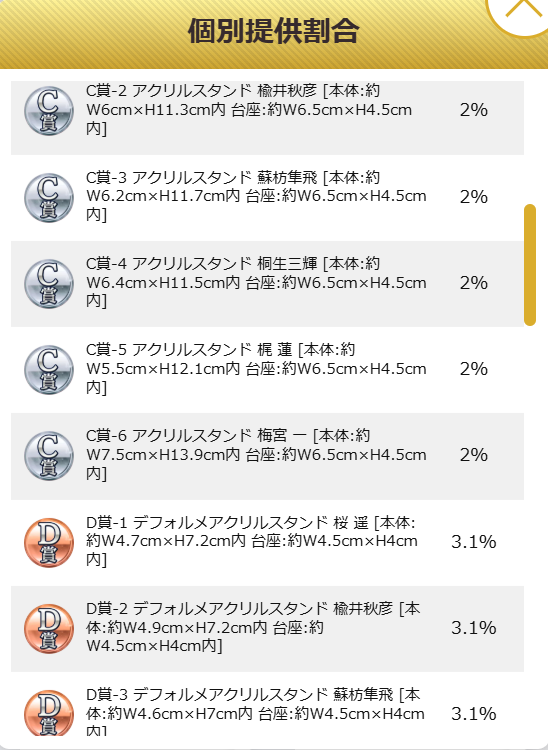The height and width of the screenshot is (750, 548).
Task: Click the D賞 bronze badge for D賞-1 桜 遥
Action: [x=49, y=542]
